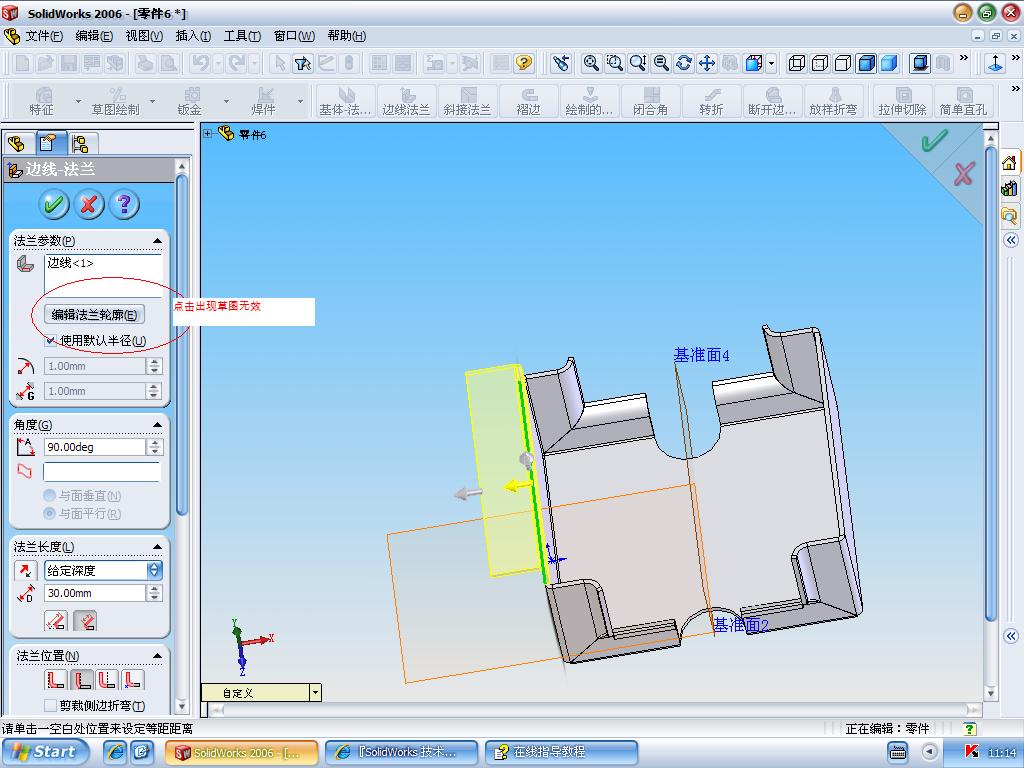The width and height of the screenshot is (1024, 768).
Task: Switch to SolidWorks 技术 browser taskbar window
Action: (402, 752)
